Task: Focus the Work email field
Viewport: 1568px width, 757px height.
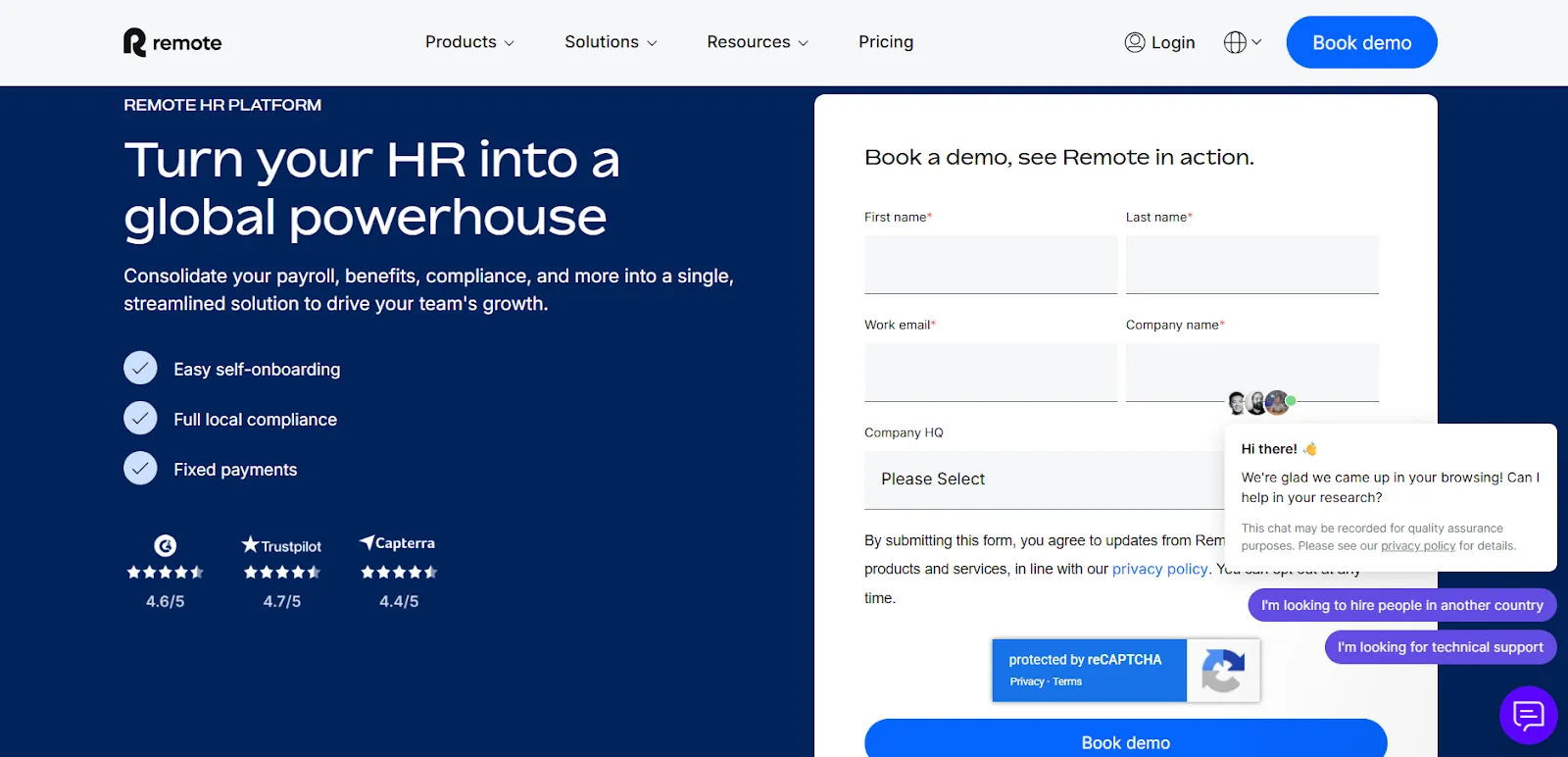Action: [x=991, y=372]
